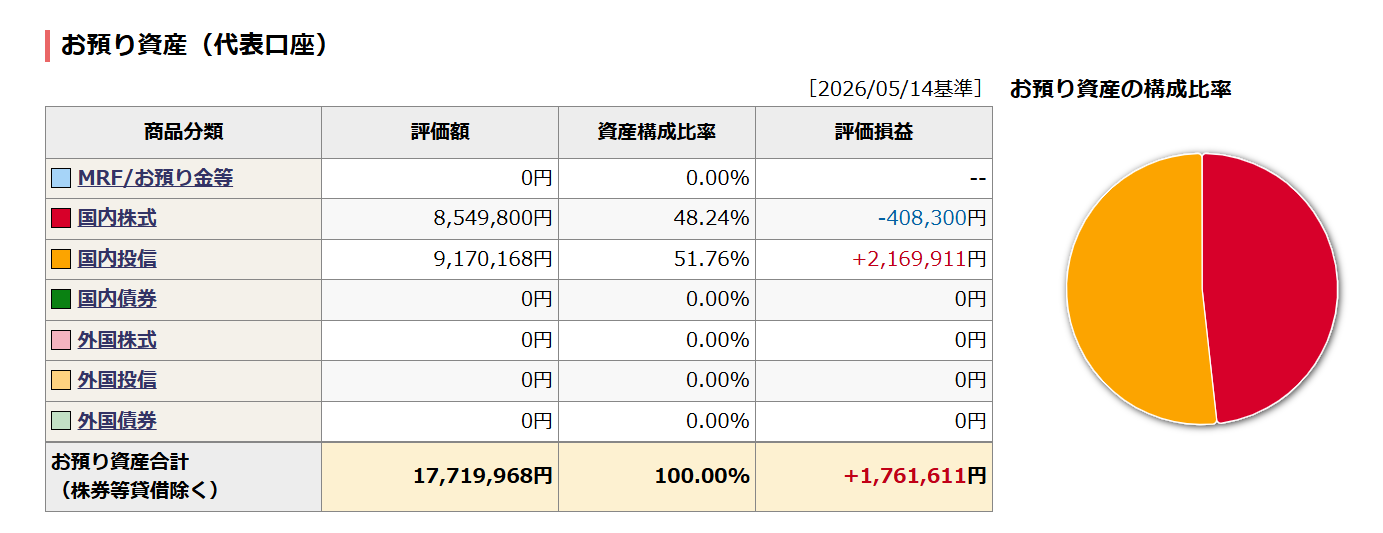Click the green 国内債券 color square
This screenshot has height=533, width=1383.
coord(61,300)
